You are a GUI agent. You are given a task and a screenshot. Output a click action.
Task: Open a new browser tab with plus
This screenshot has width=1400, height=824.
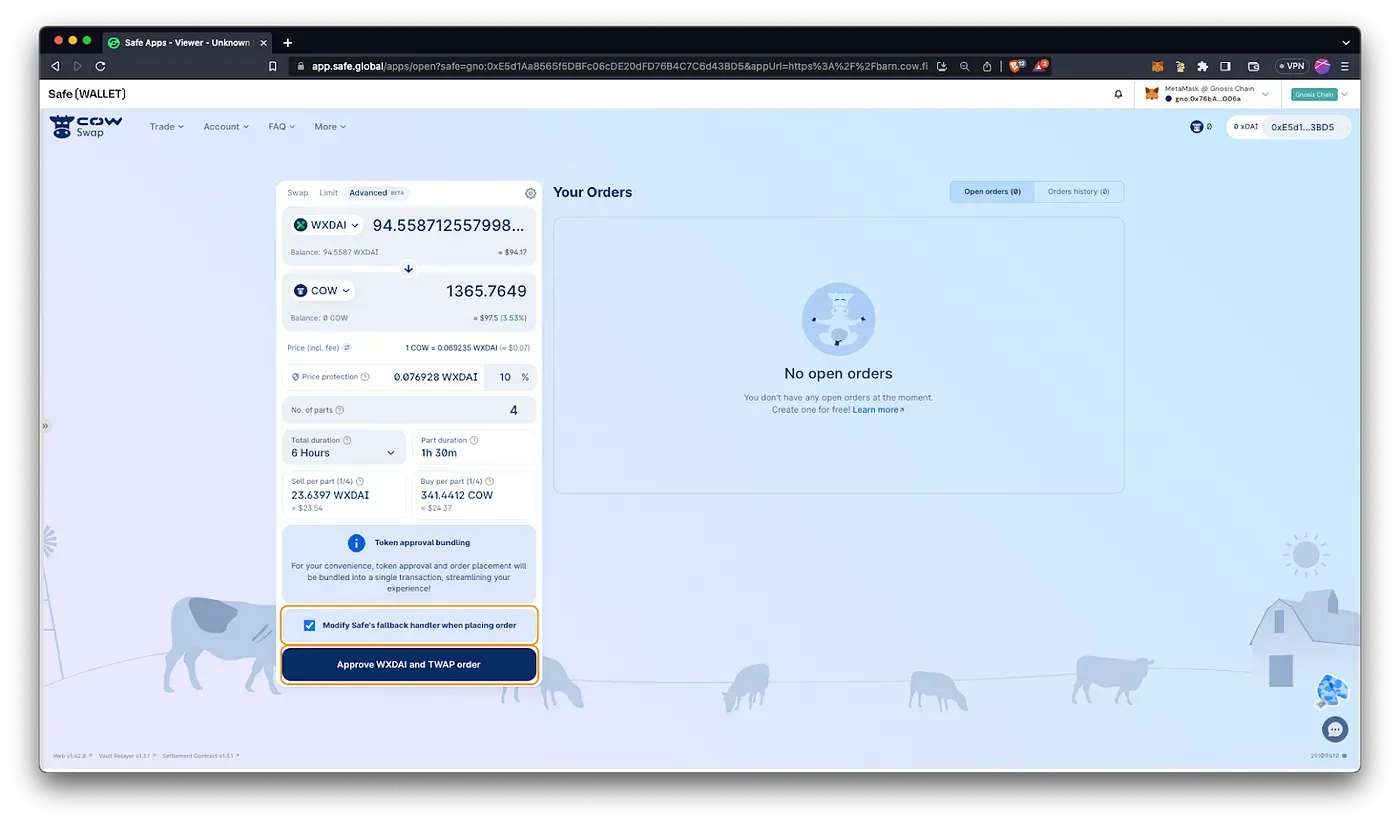point(288,43)
